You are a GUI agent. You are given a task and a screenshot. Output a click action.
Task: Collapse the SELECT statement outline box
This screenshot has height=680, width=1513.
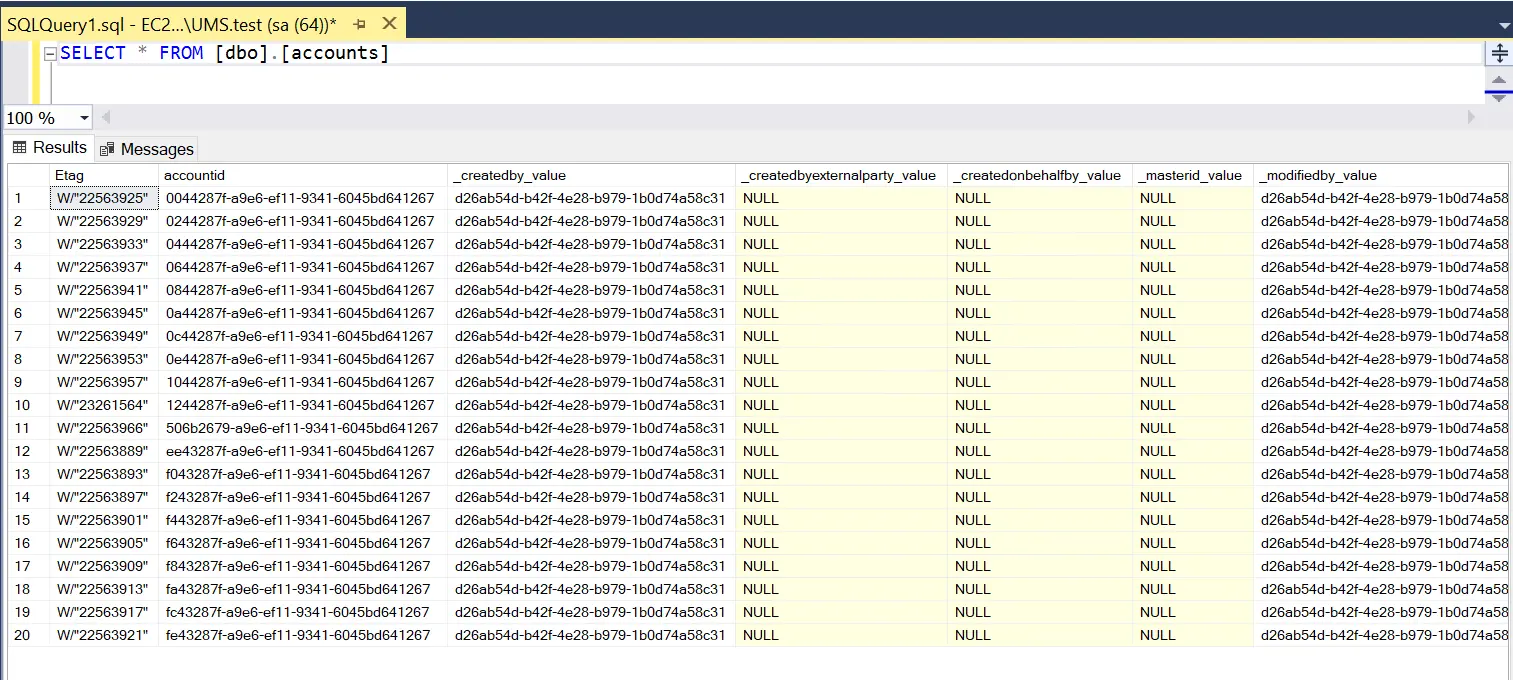coord(51,54)
